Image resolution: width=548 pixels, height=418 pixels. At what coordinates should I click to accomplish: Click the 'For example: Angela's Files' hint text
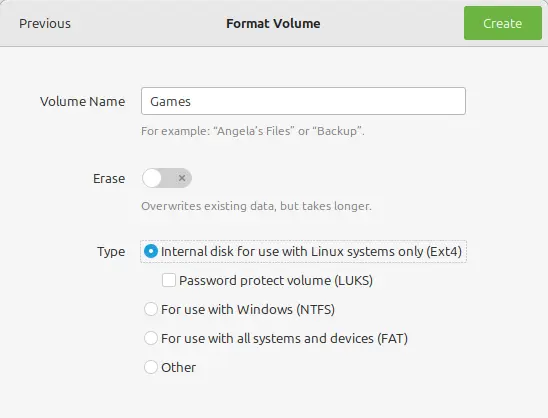pos(253,131)
